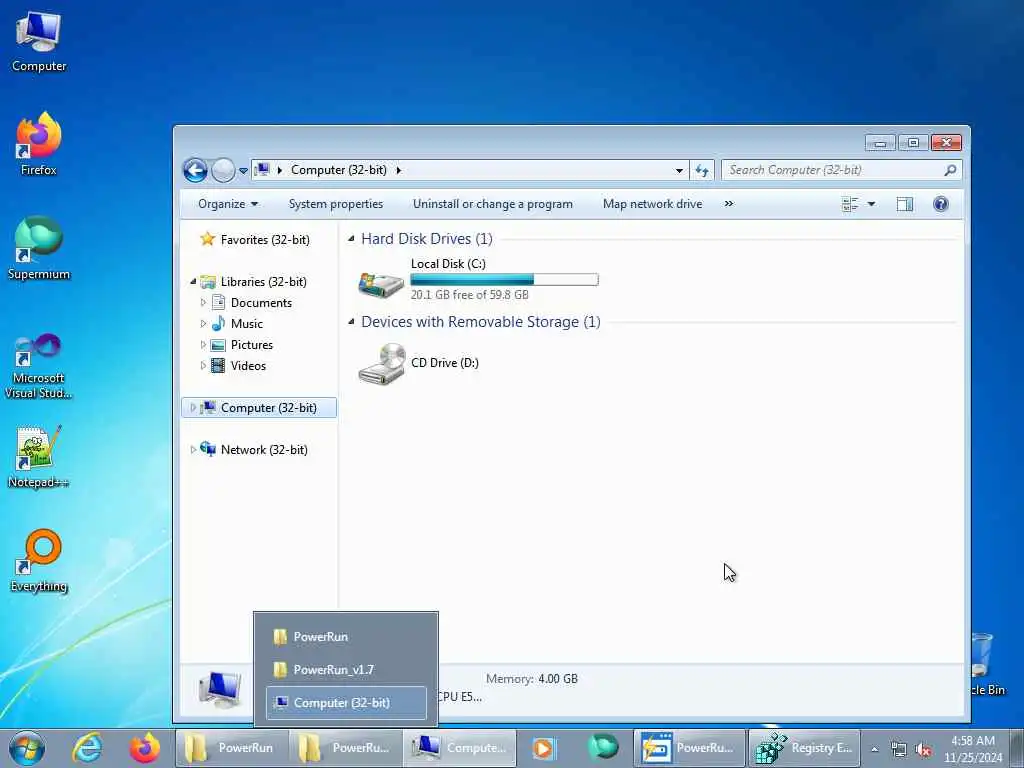Switch to the PowerRun folder taskbar button
Screen dimensions: 1024x768
pos(231,748)
